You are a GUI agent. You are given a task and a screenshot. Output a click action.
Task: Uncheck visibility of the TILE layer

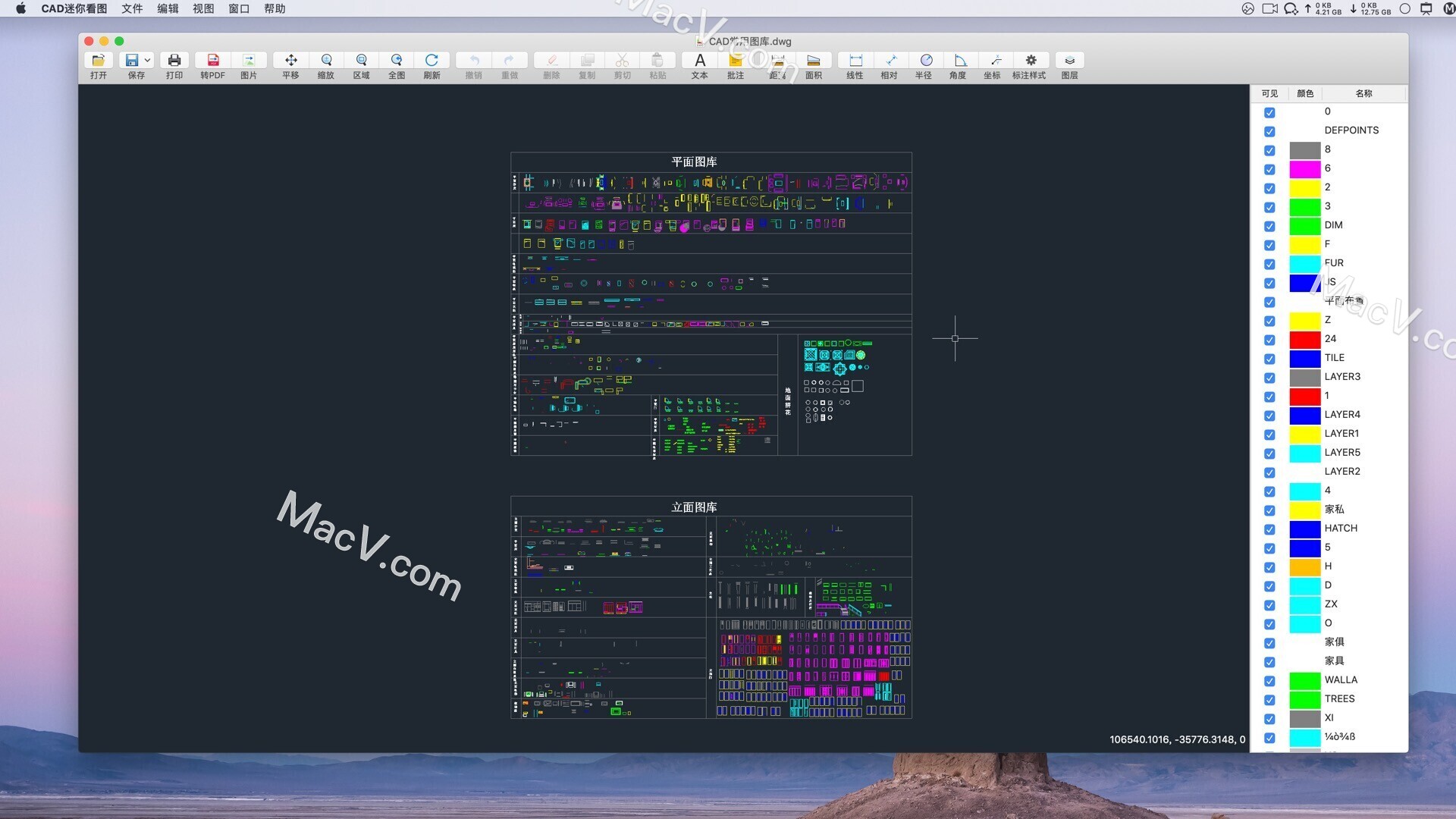point(1269,359)
